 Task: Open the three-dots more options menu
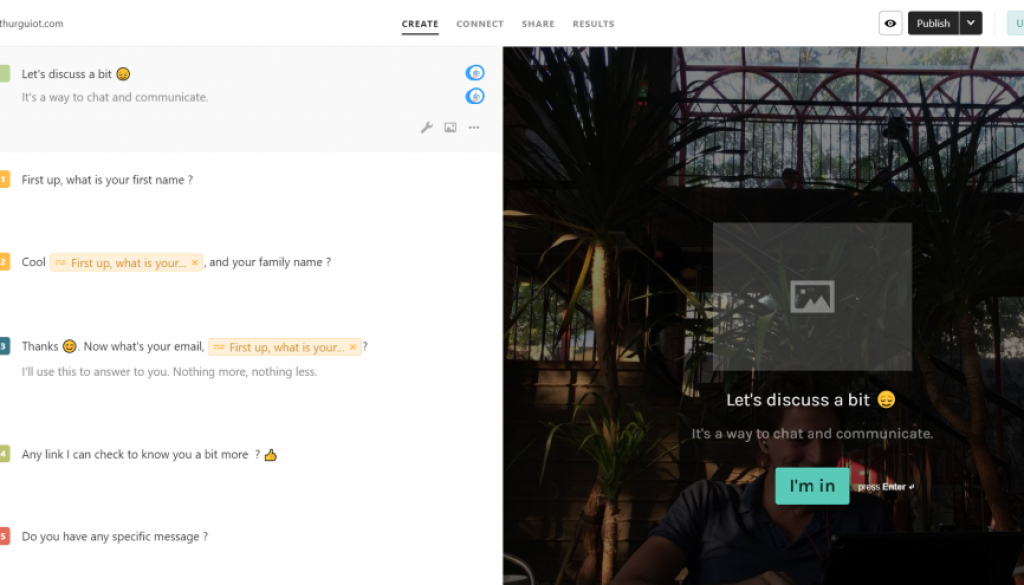474,127
